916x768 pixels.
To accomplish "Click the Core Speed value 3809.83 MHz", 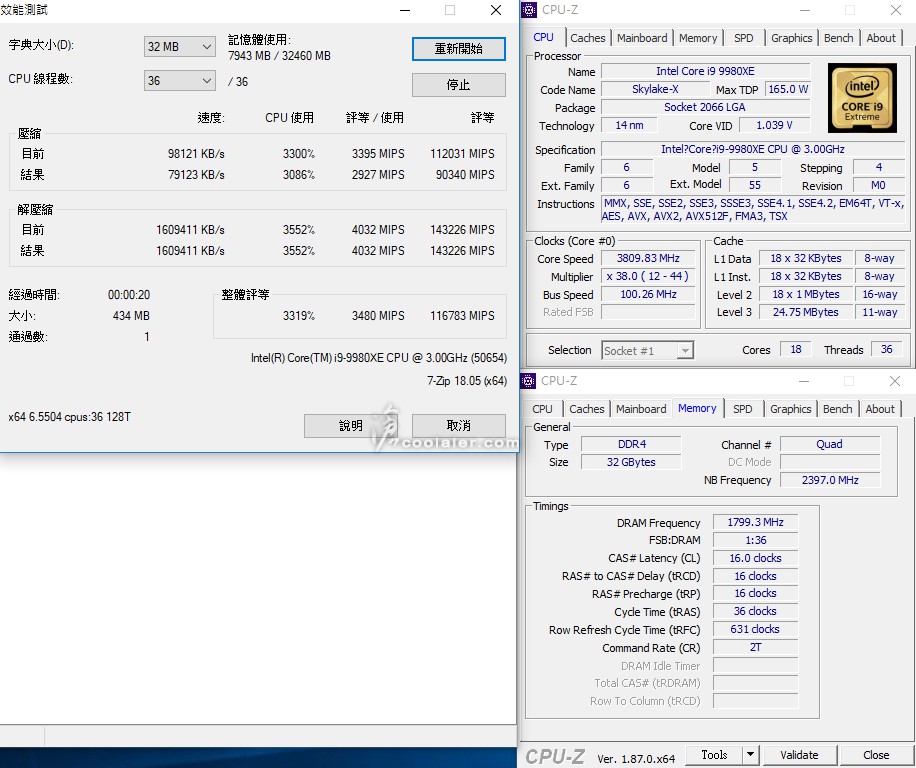I will click(648, 258).
